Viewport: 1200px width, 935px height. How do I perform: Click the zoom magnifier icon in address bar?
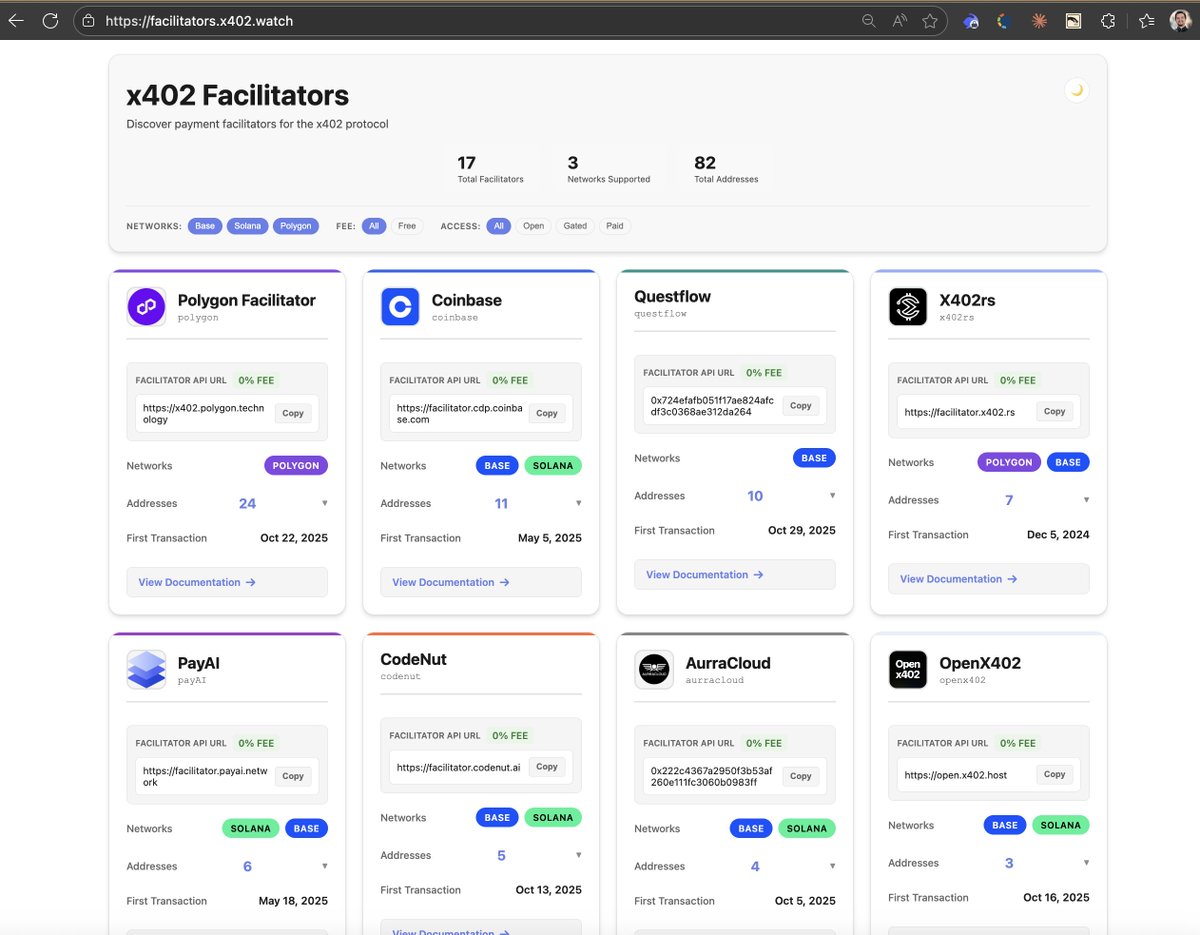(869, 20)
